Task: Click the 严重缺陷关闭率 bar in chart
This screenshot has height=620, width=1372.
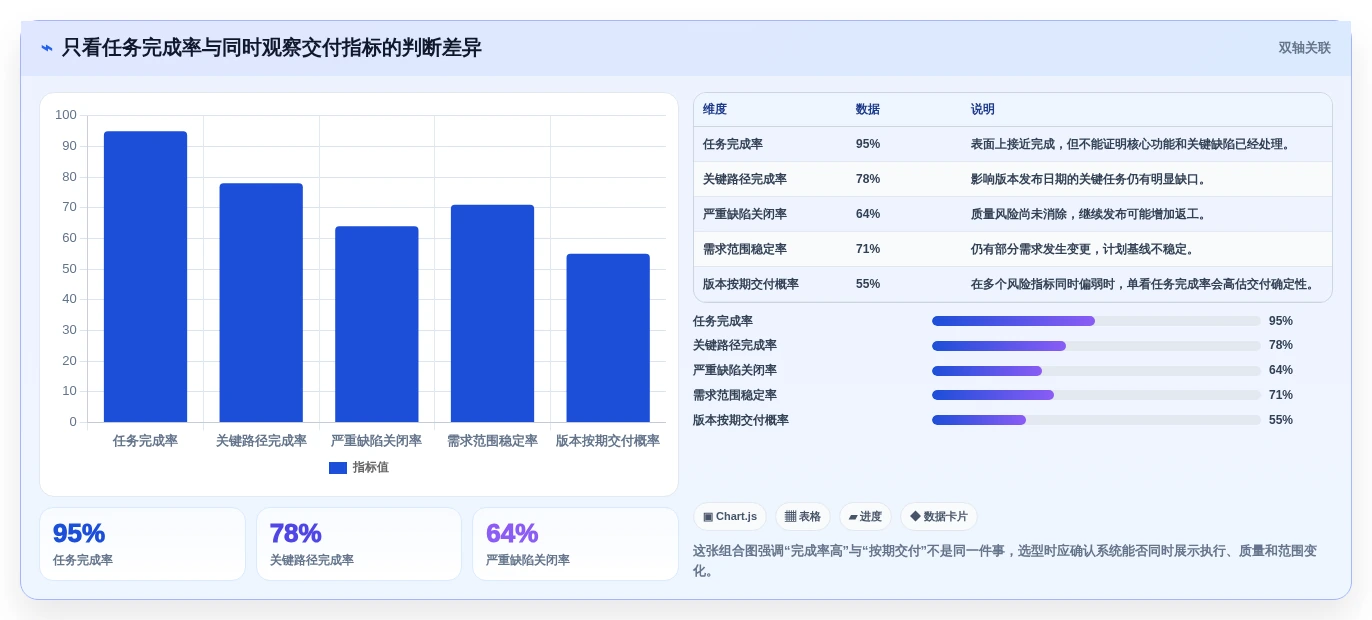Action: 377,324
